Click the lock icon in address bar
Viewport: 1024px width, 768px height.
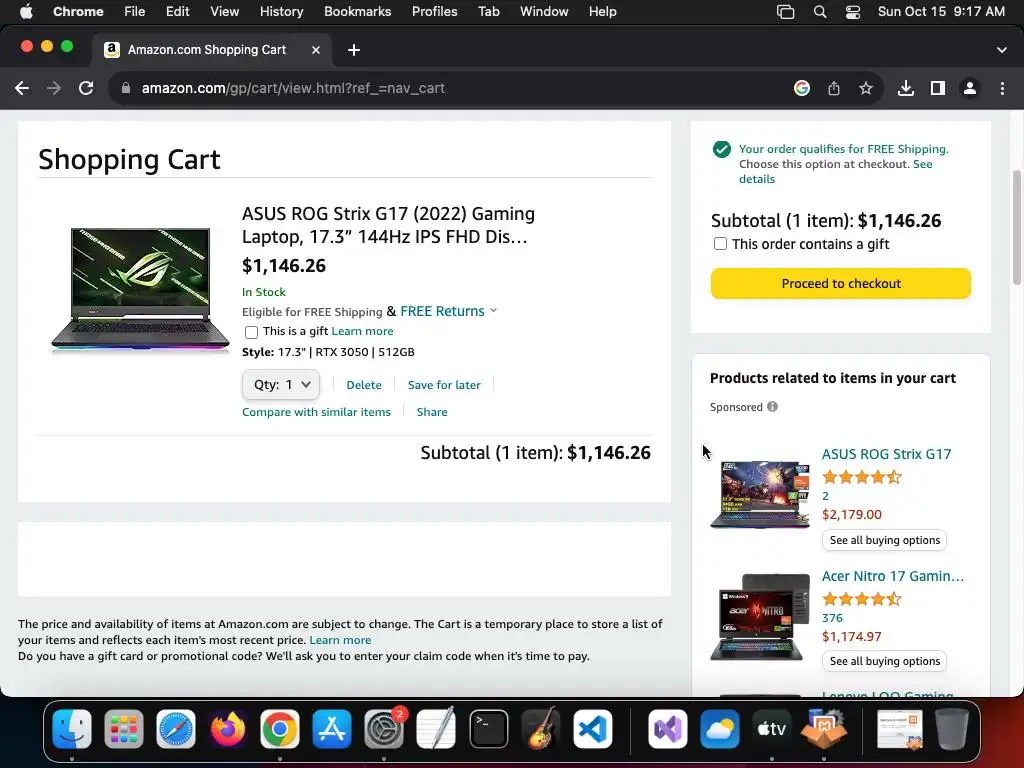[x=126, y=88]
